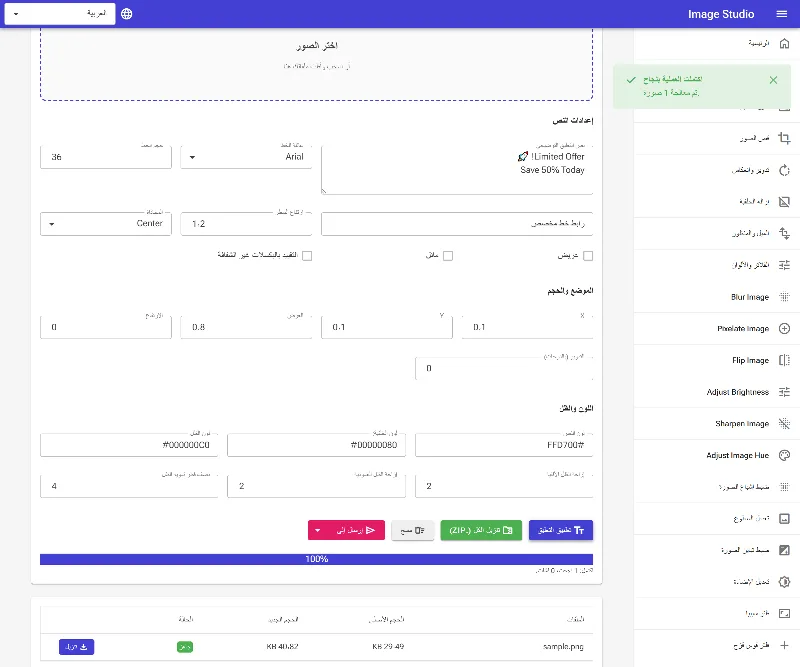Focus the caption textarea with Limited Offer
This screenshot has height=667, width=800.
[457, 170]
